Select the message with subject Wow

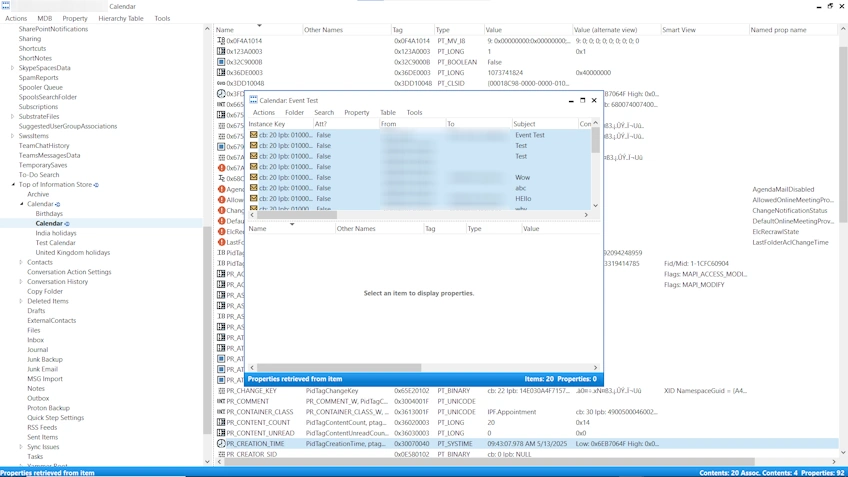[419, 177]
